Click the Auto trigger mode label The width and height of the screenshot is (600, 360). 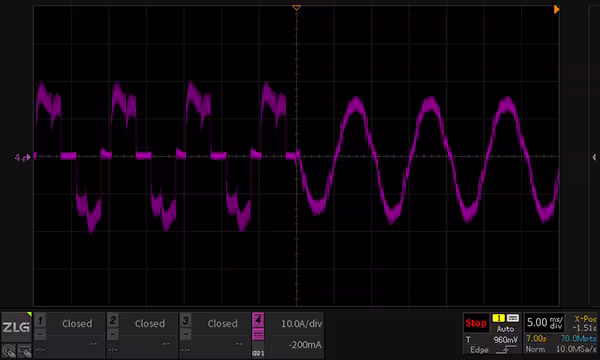(505, 329)
